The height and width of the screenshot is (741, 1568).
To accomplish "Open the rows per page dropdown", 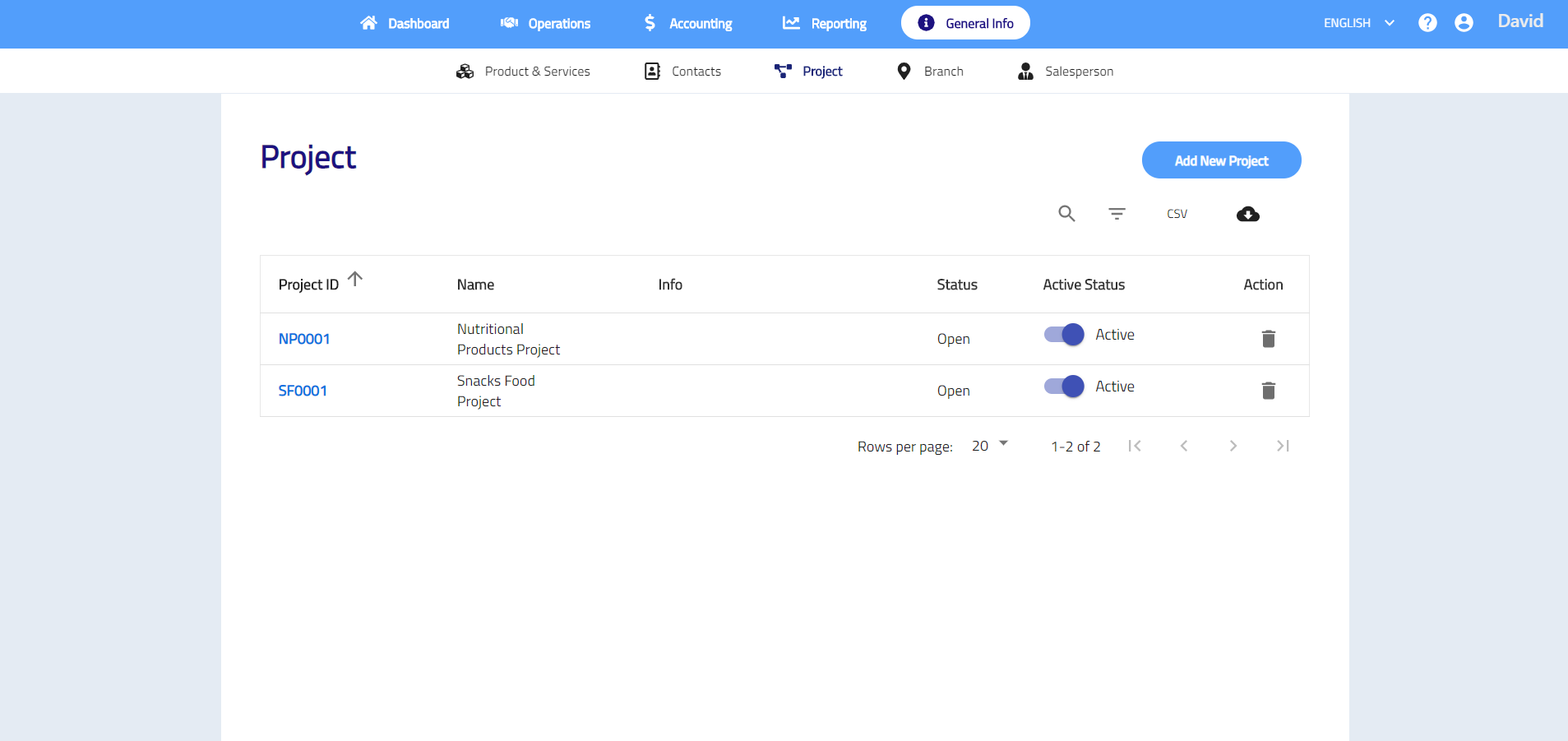I will pos(990,446).
